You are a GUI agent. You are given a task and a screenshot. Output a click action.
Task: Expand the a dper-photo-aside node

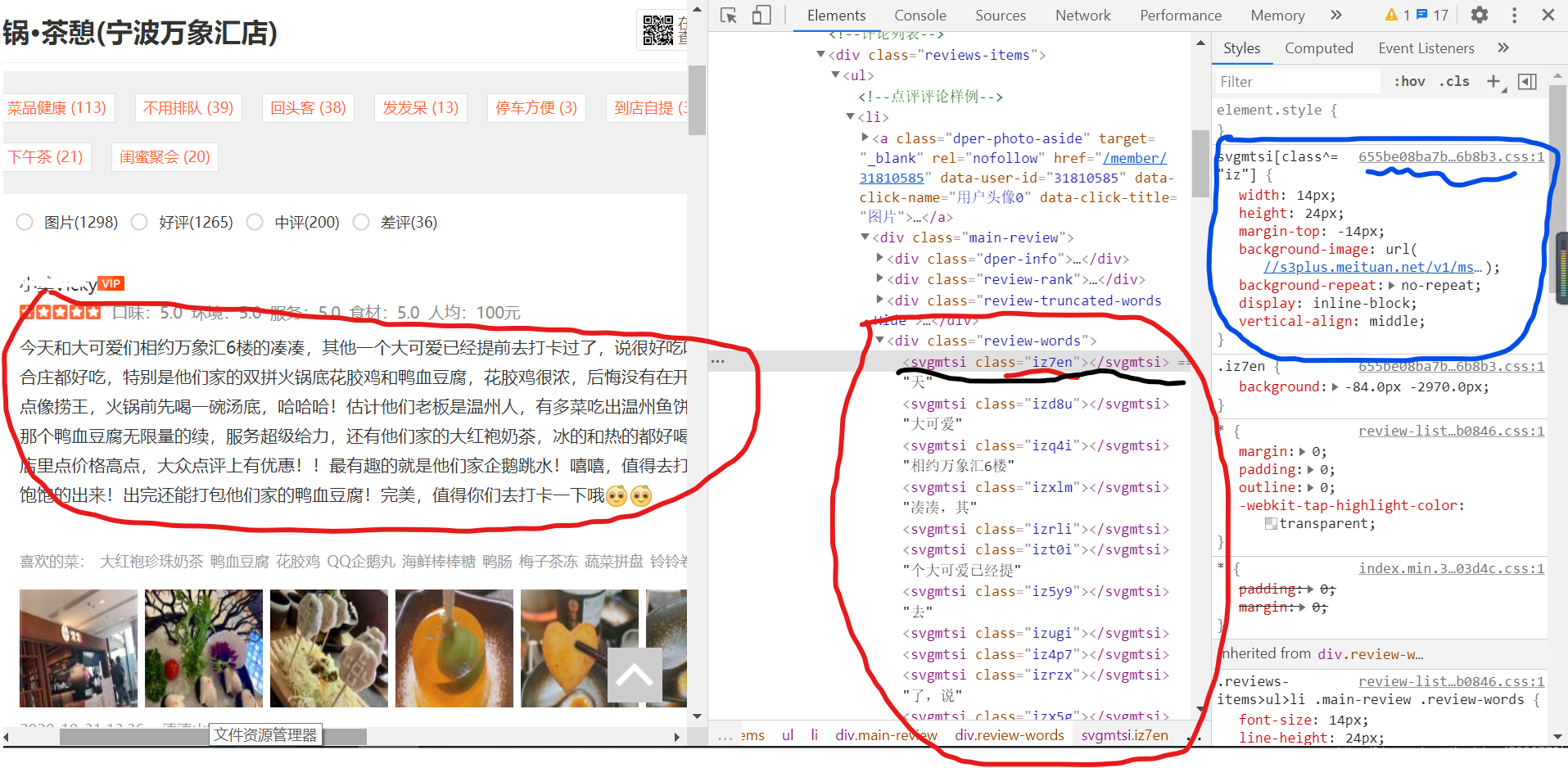tap(865, 138)
